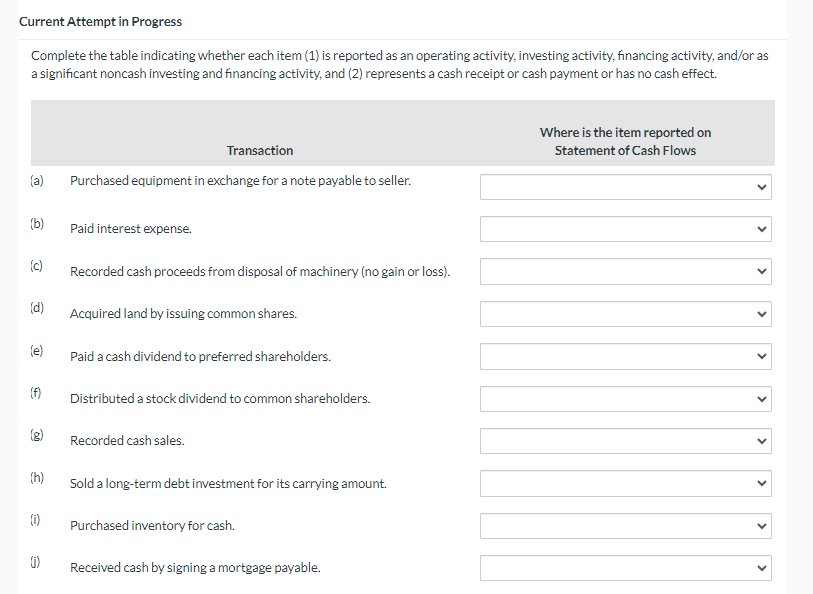Viewport: 813px width, 594px height.
Task: Expand the dropdown for mortgage payable item (j)
Action: point(625,567)
